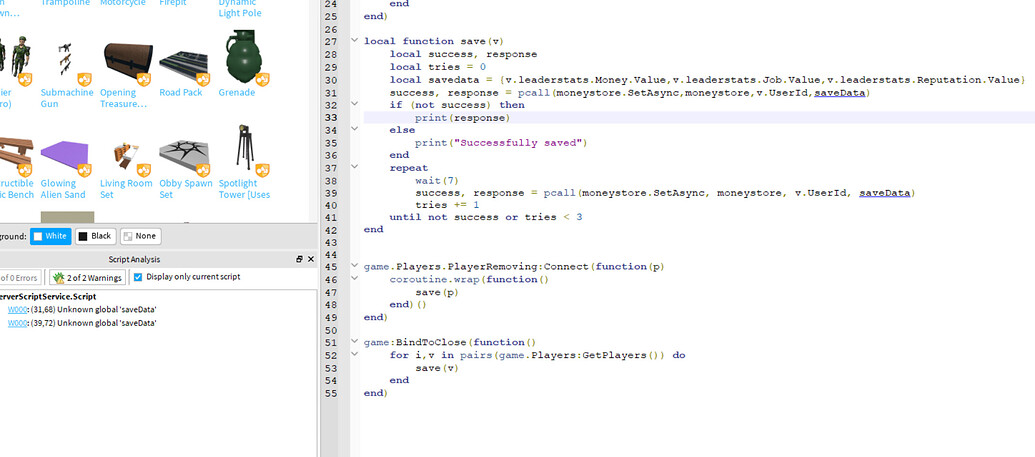Open the Living Room Set name link
Viewport: 1035px width, 457px height.
[x=126, y=189]
